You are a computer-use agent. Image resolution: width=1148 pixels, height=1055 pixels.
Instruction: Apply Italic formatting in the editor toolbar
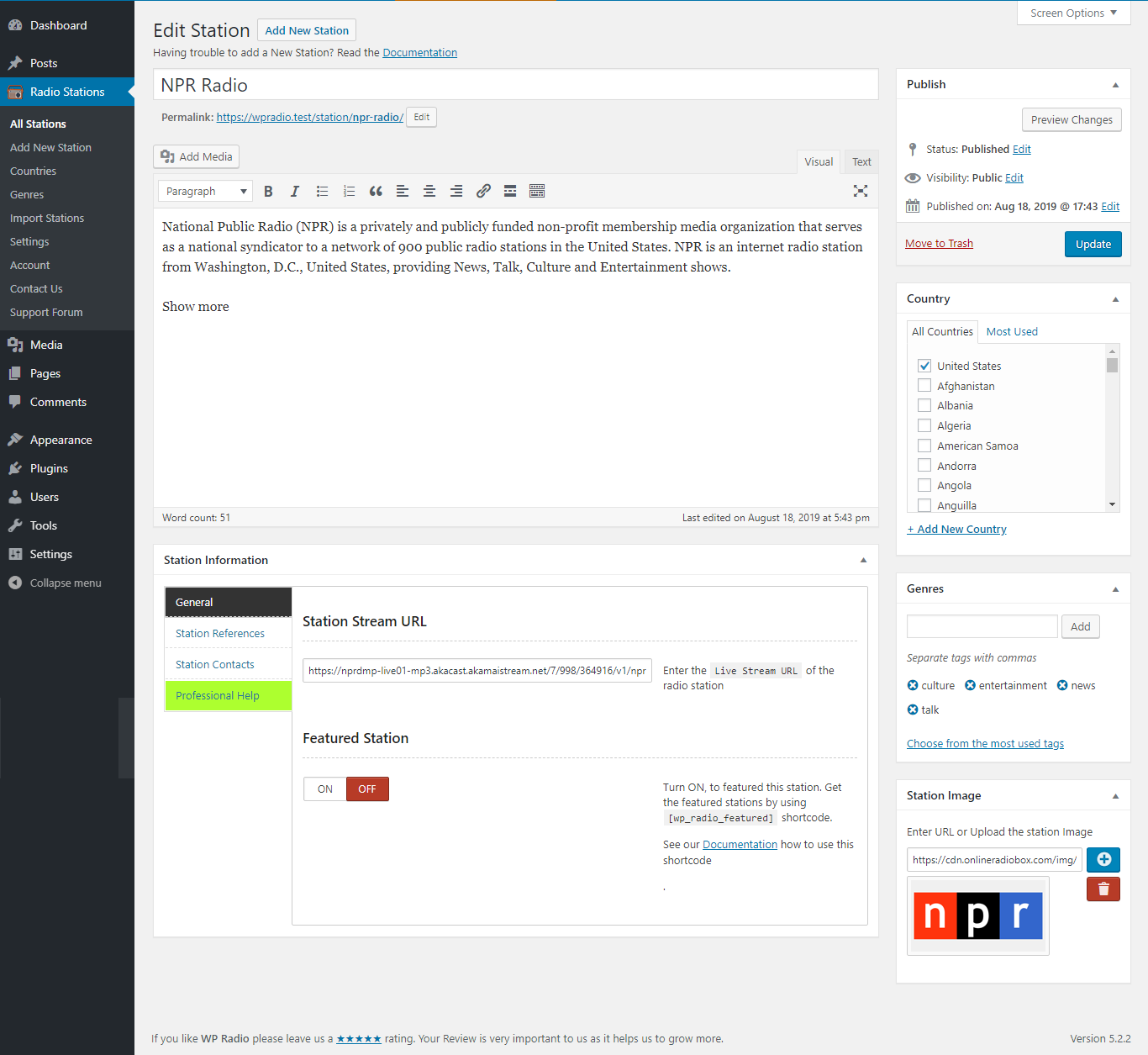[x=295, y=192]
